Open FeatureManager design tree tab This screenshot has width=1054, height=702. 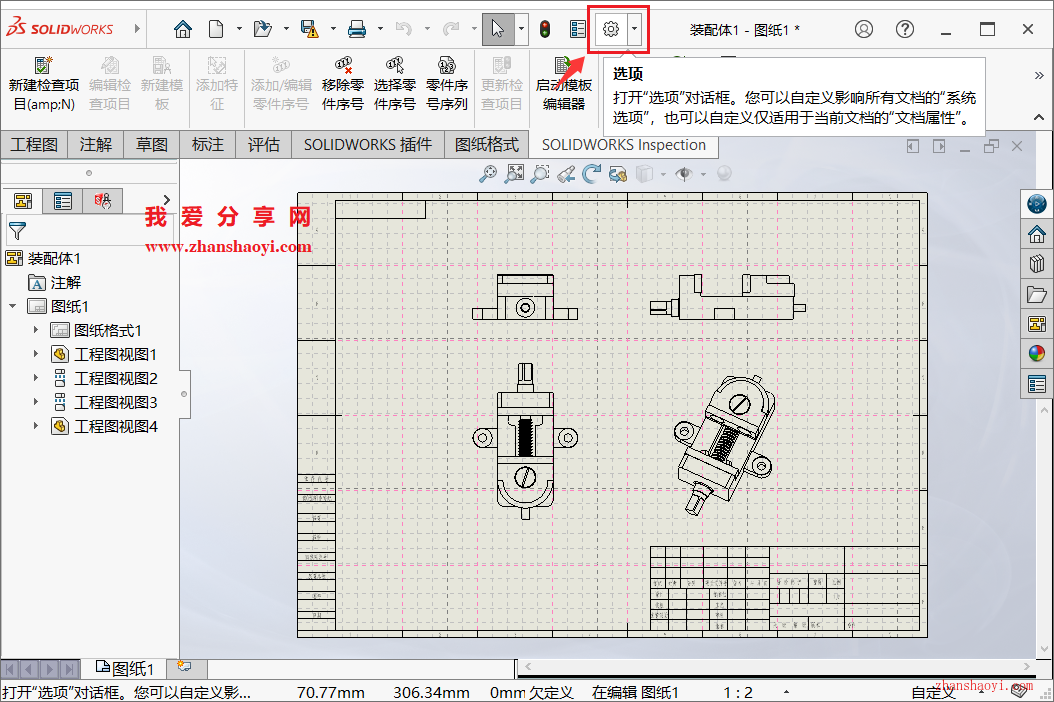[x=23, y=200]
